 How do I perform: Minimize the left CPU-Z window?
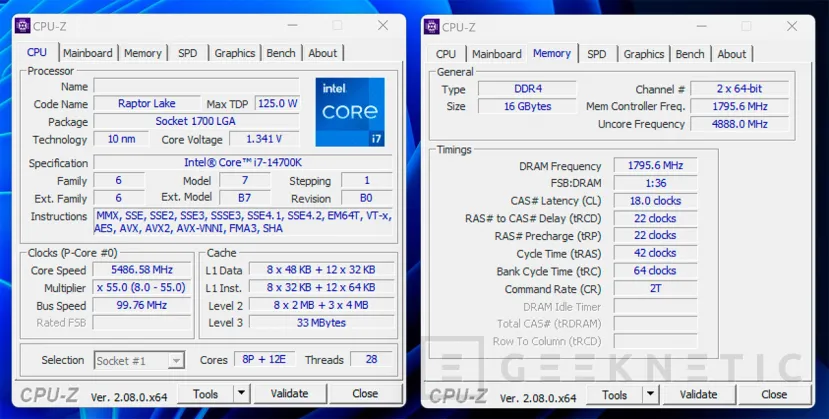click(292, 25)
